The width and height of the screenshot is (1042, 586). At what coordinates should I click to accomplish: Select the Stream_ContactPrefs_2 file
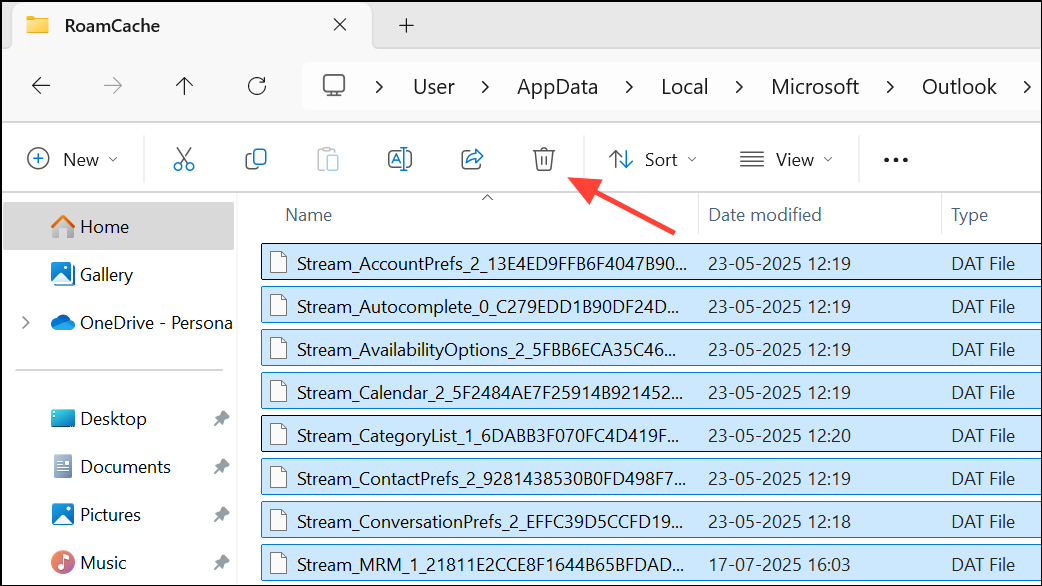click(x=651, y=478)
